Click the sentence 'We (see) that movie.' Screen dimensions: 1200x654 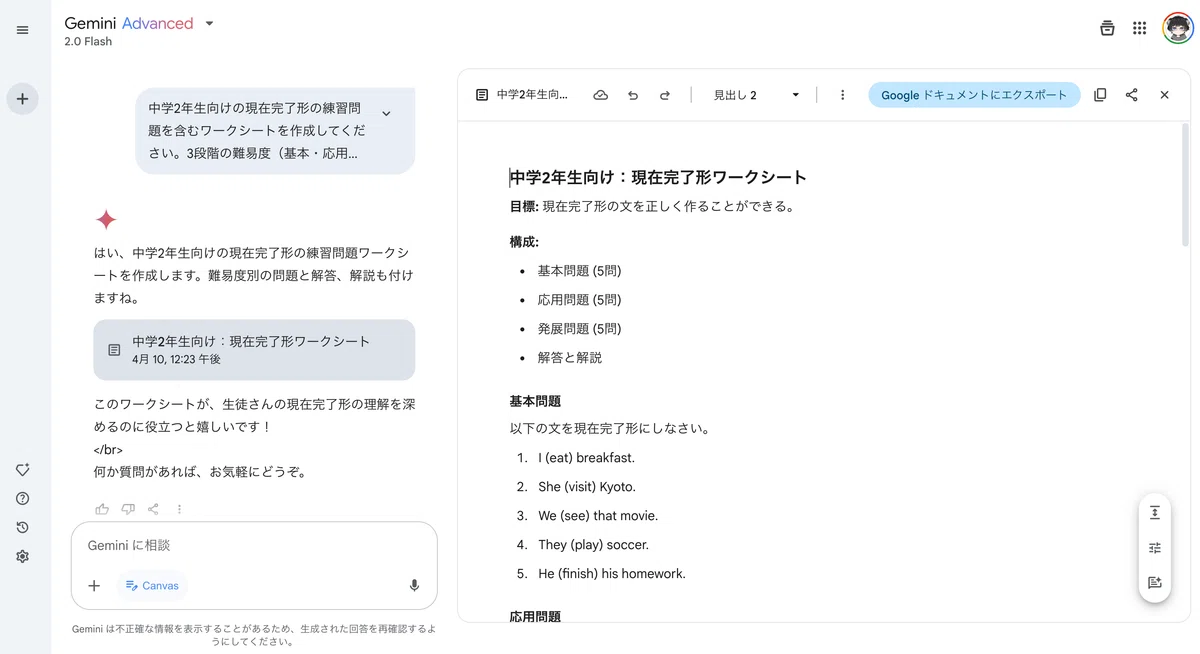[598, 516]
